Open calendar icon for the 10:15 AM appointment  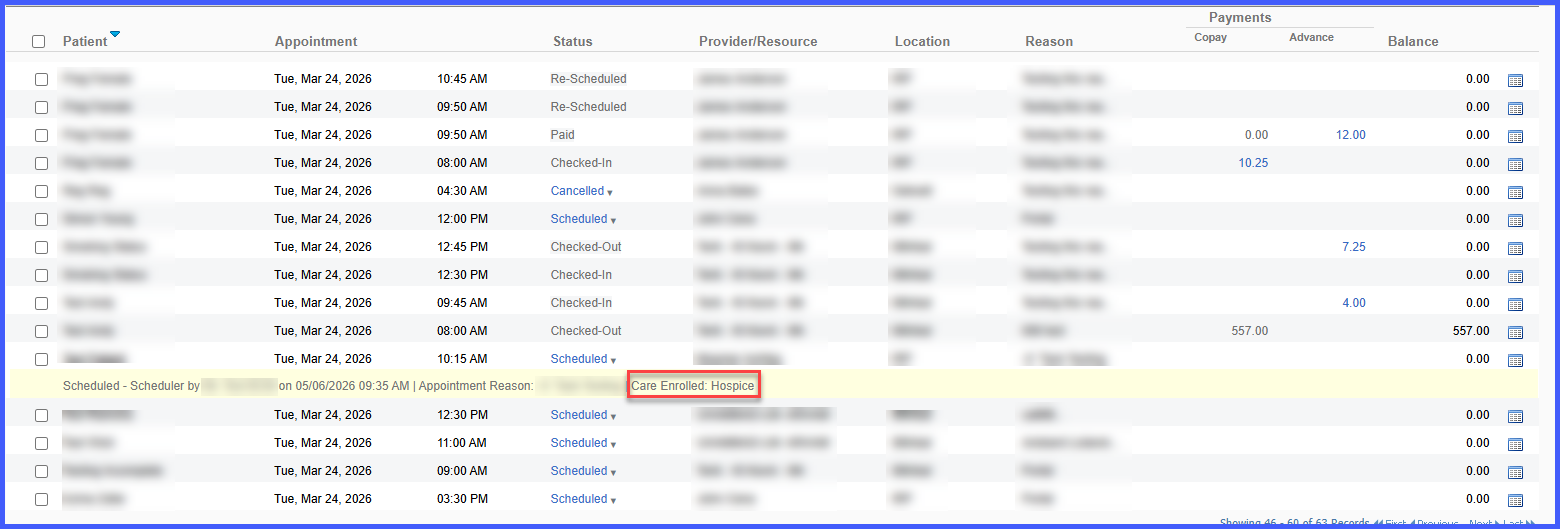tap(1515, 360)
